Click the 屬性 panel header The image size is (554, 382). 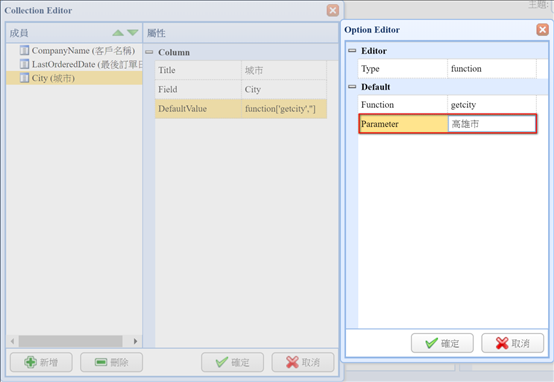pyautogui.click(x=241, y=33)
